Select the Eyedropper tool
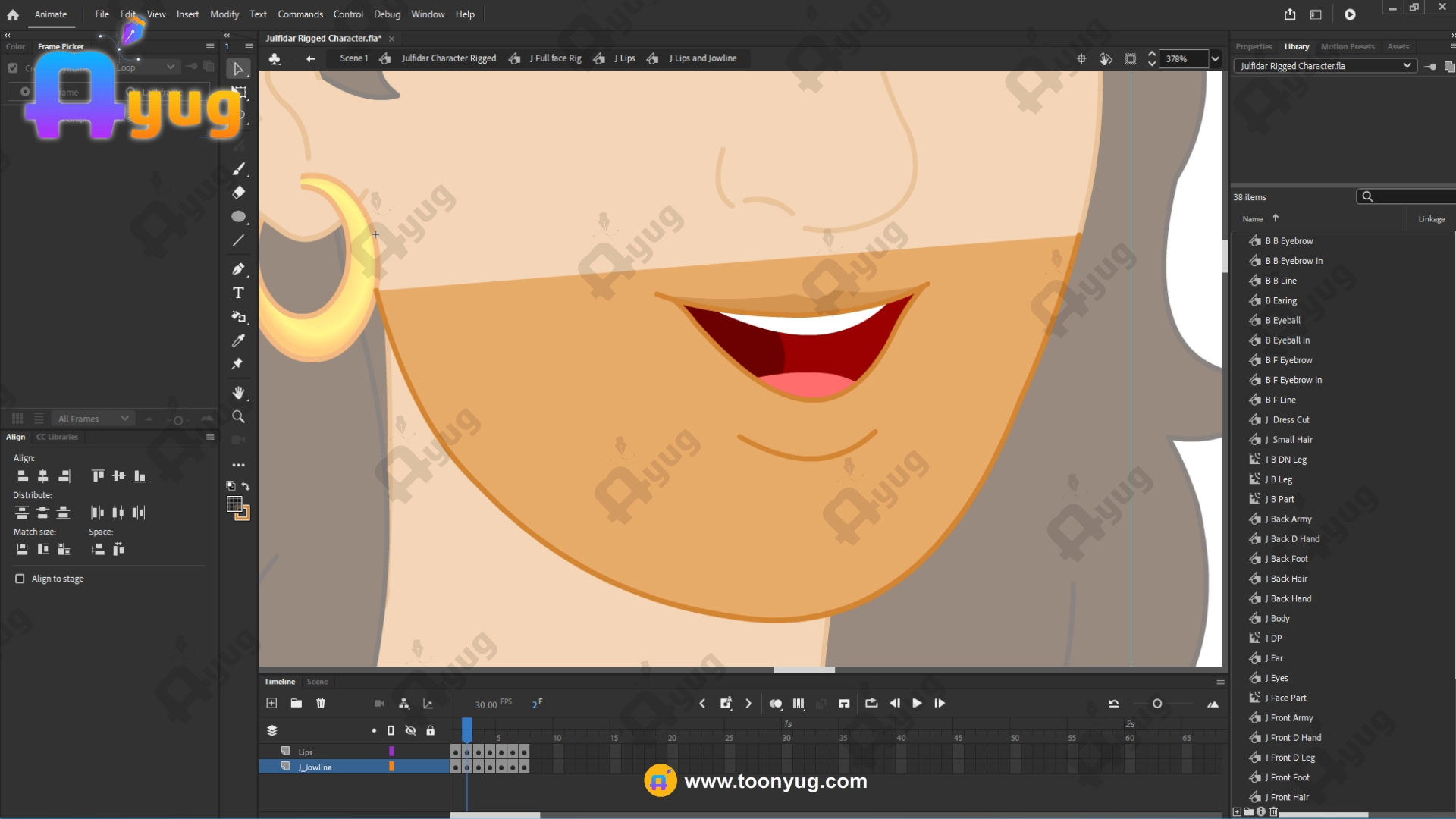The image size is (1456, 819). point(238,340)
